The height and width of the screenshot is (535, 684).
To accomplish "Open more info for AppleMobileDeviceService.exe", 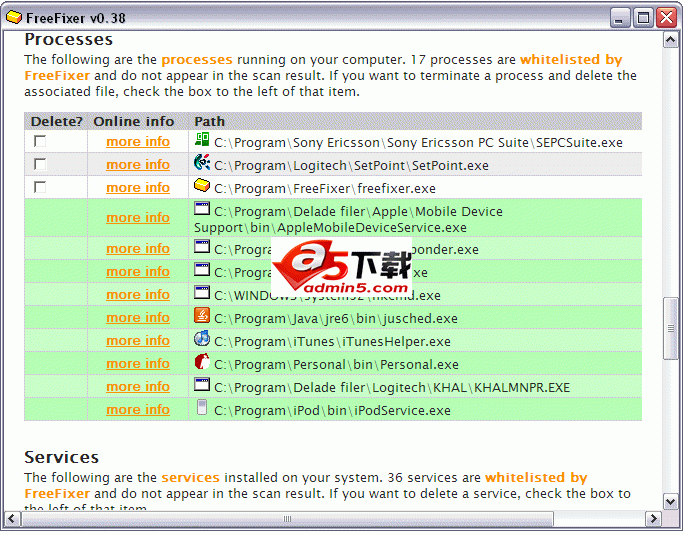I will pyautogui.click(x=138, y=218).
